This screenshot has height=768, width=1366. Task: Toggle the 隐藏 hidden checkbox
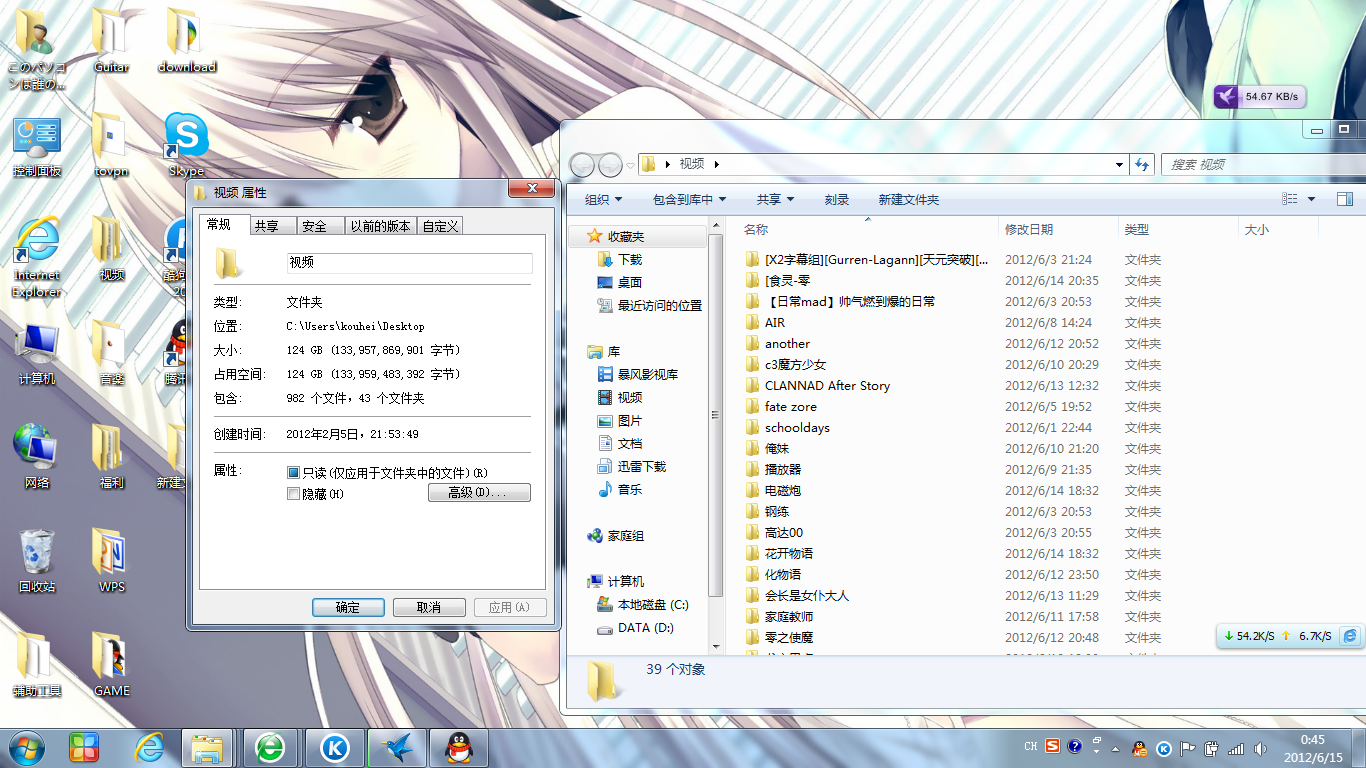click(293, 493)
